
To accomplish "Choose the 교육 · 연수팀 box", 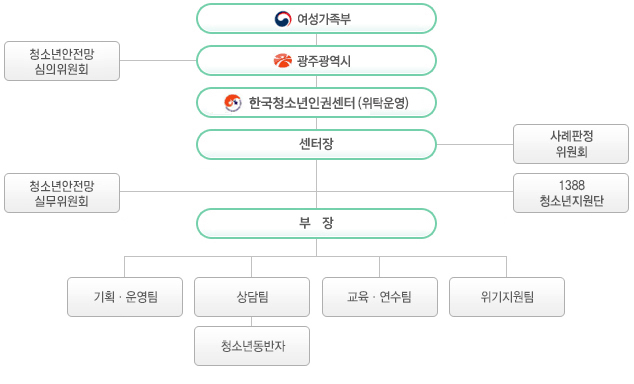I will coord(380,297).
